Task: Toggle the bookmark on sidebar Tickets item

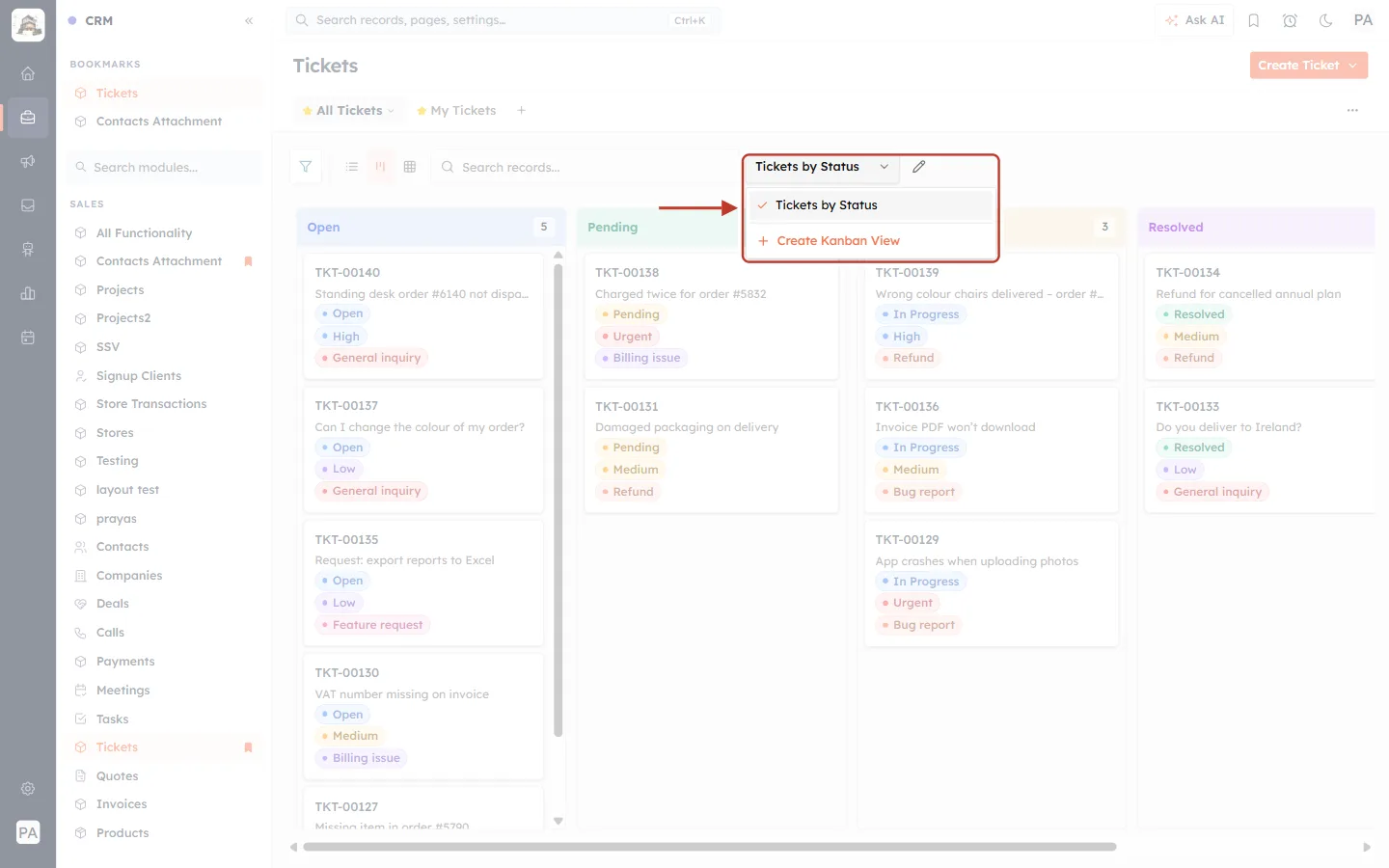Action: point(248,747)
